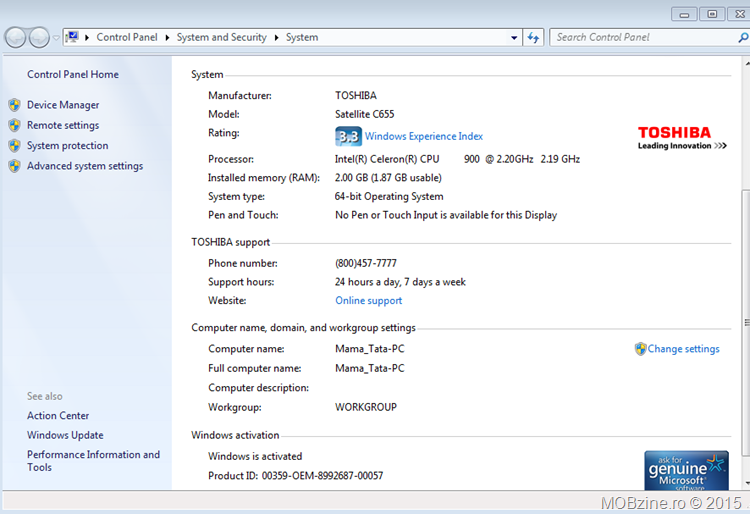This screenshot has height=514, width=750.
Task: Select the Intel(R) Celeron(R) CPU text
Action: tap(387, 159)
